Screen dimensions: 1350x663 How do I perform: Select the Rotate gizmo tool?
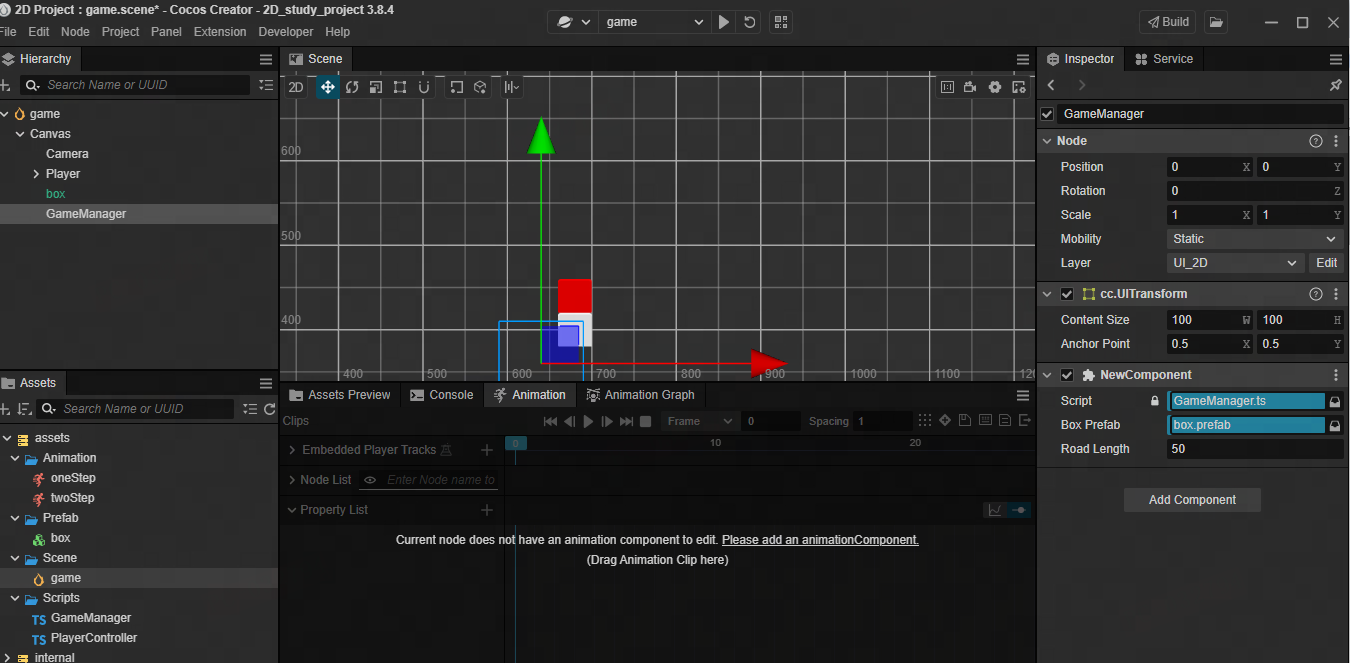click(352, 87)
